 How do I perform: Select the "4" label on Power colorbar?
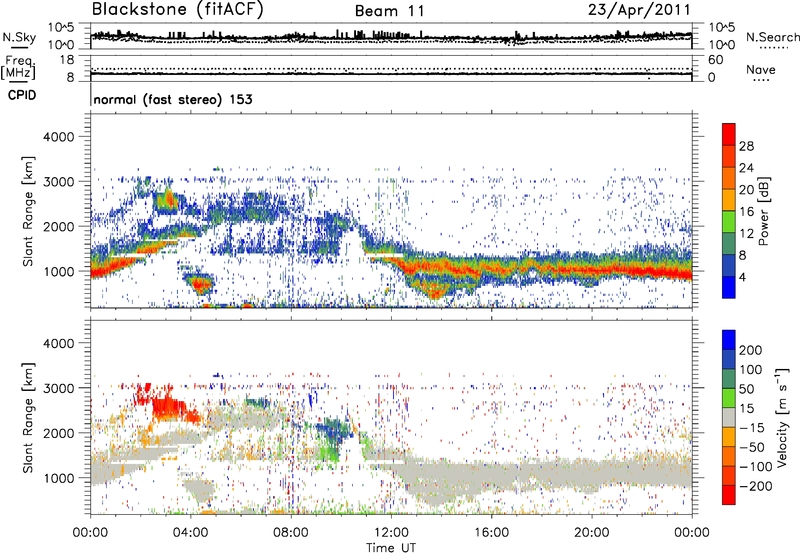743,278
